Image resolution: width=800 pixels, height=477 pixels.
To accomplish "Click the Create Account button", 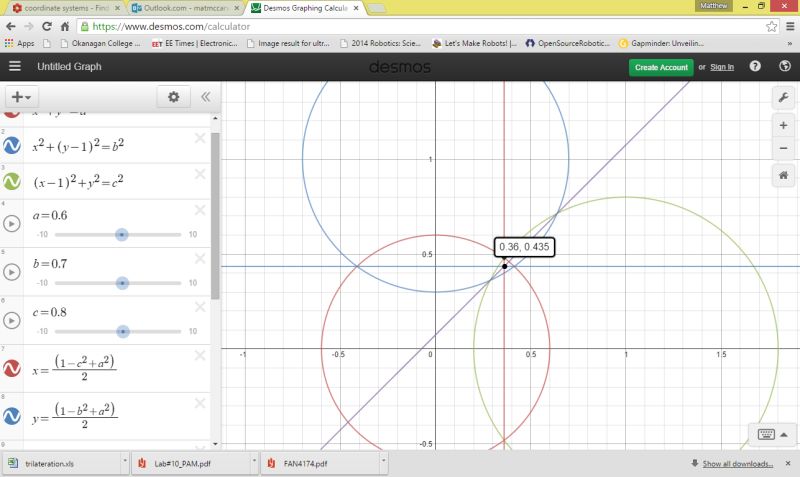I will [x=661, y=67].
